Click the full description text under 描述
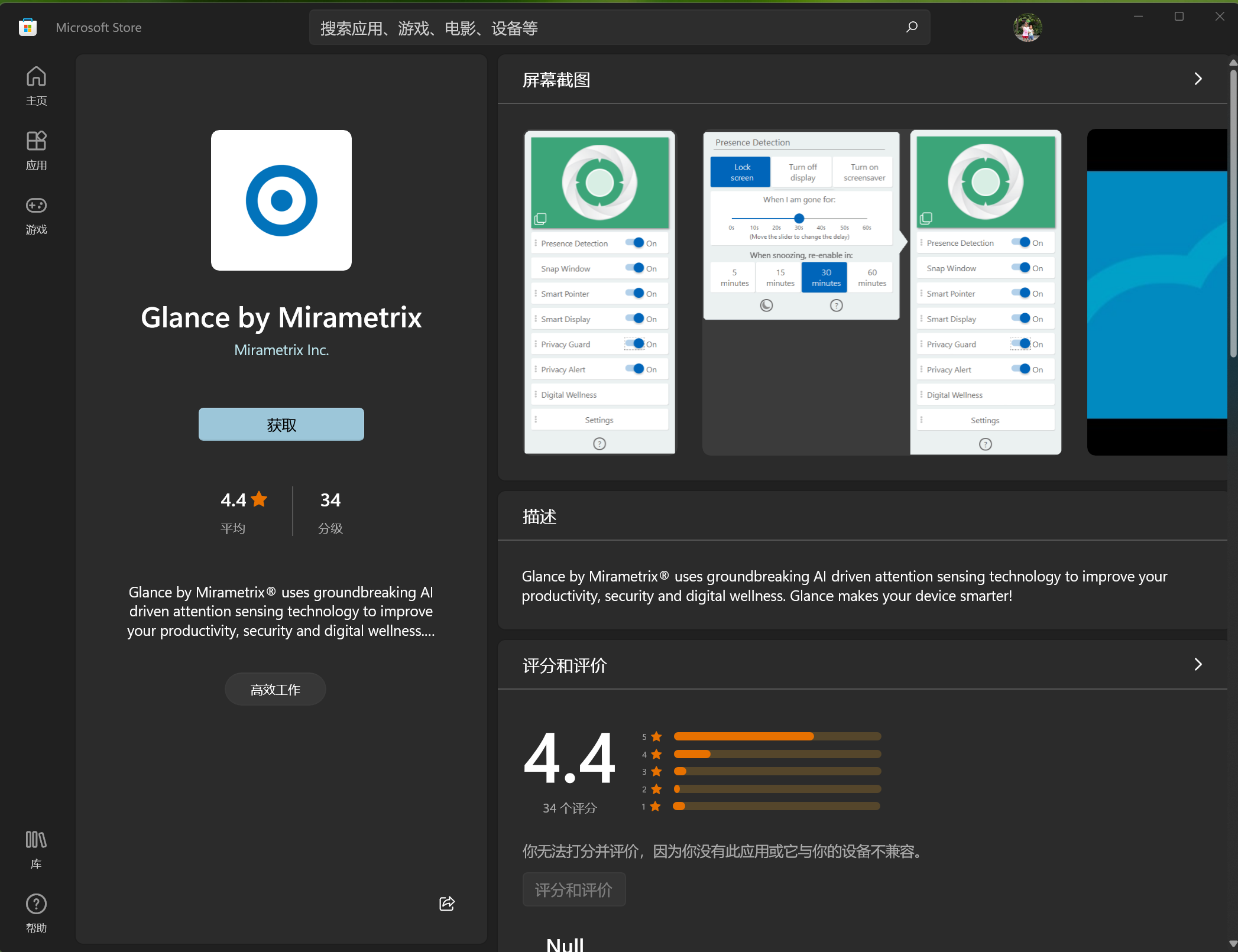 tap(844, 586)
